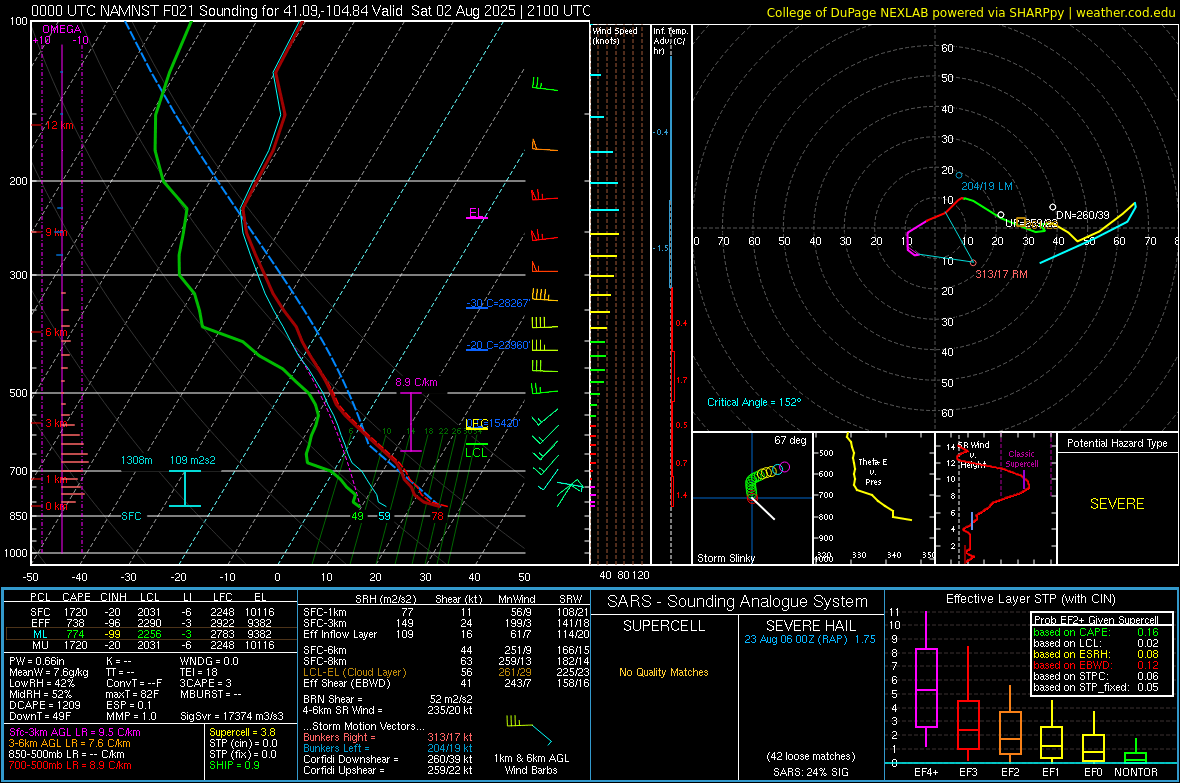Click the based on EBWD probability line
The image size is (1180, 783).
click(1096, 665)
